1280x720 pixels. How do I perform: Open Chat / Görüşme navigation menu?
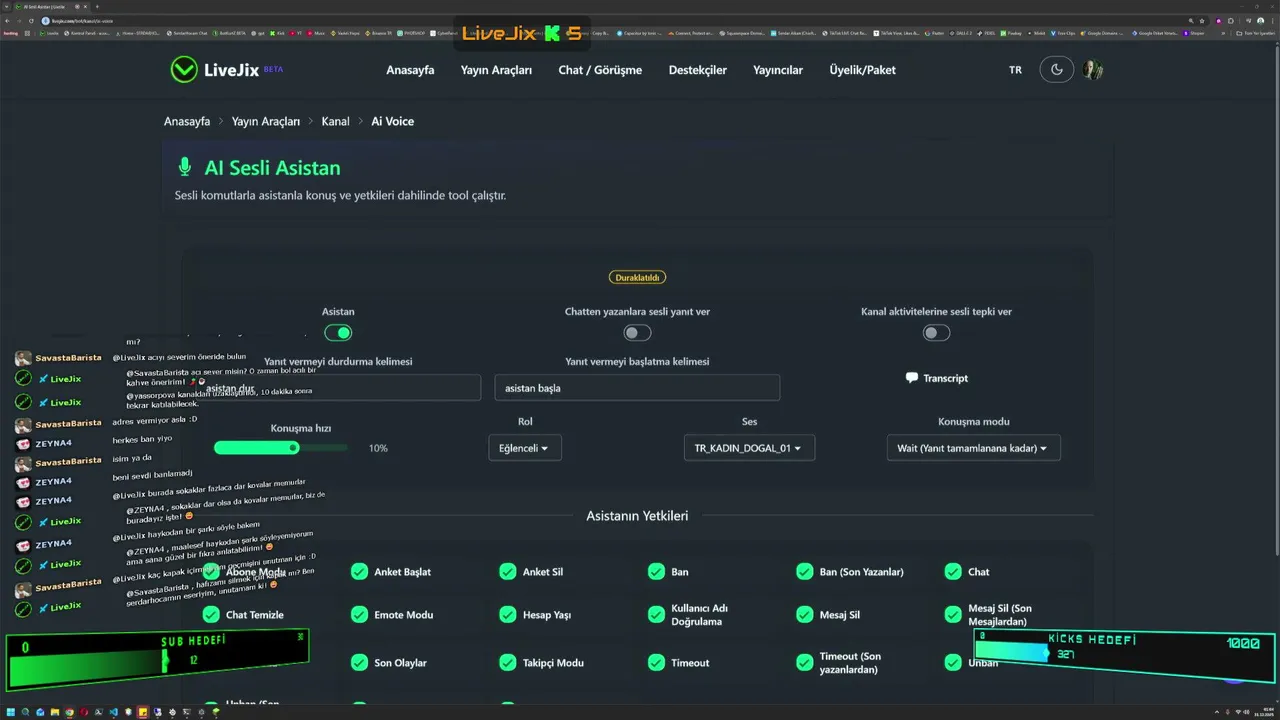point(600,70)
